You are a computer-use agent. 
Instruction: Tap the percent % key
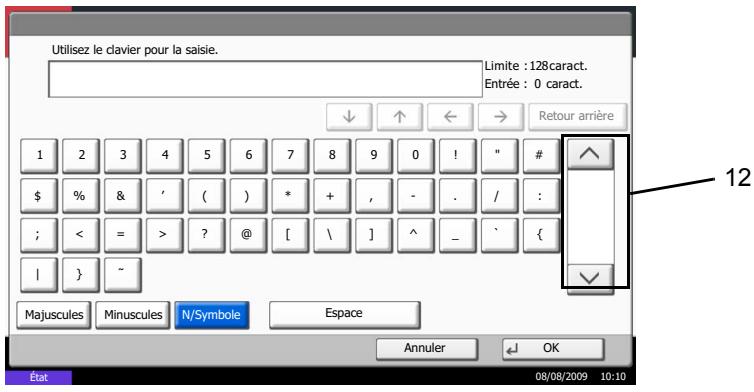[81, 196]
